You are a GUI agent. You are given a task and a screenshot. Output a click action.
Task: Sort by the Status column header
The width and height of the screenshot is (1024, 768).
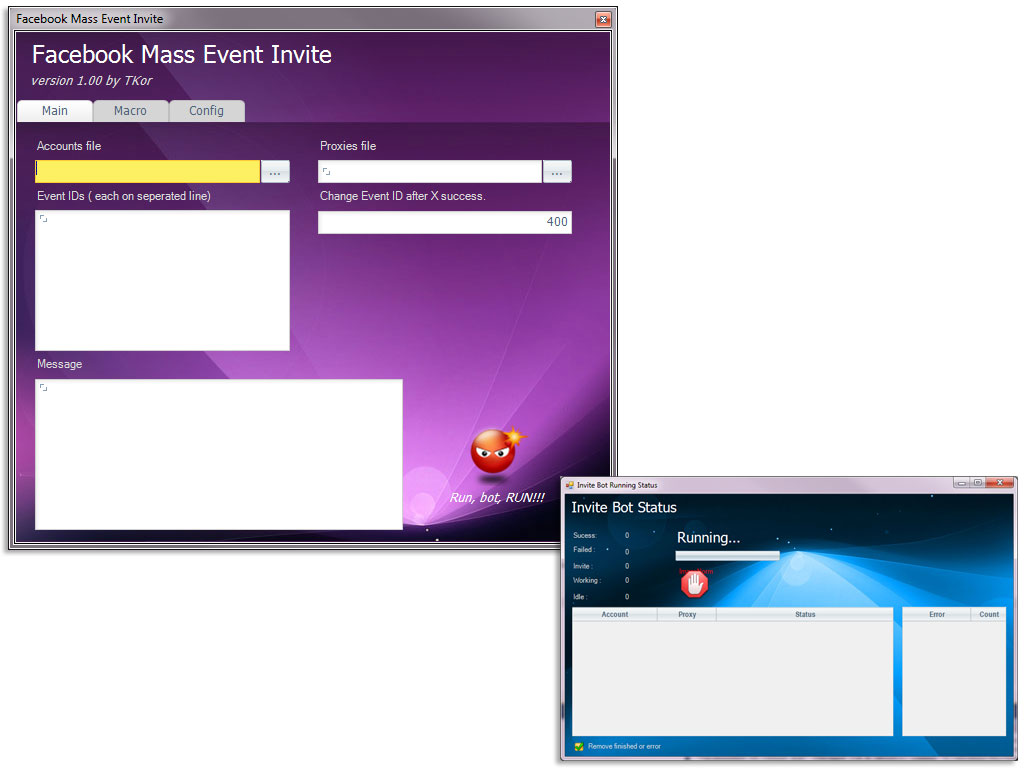(x=805, y=615)
